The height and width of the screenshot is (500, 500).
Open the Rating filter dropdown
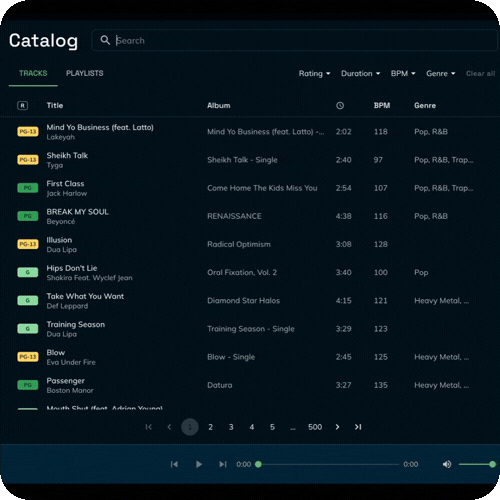point(314,74)
